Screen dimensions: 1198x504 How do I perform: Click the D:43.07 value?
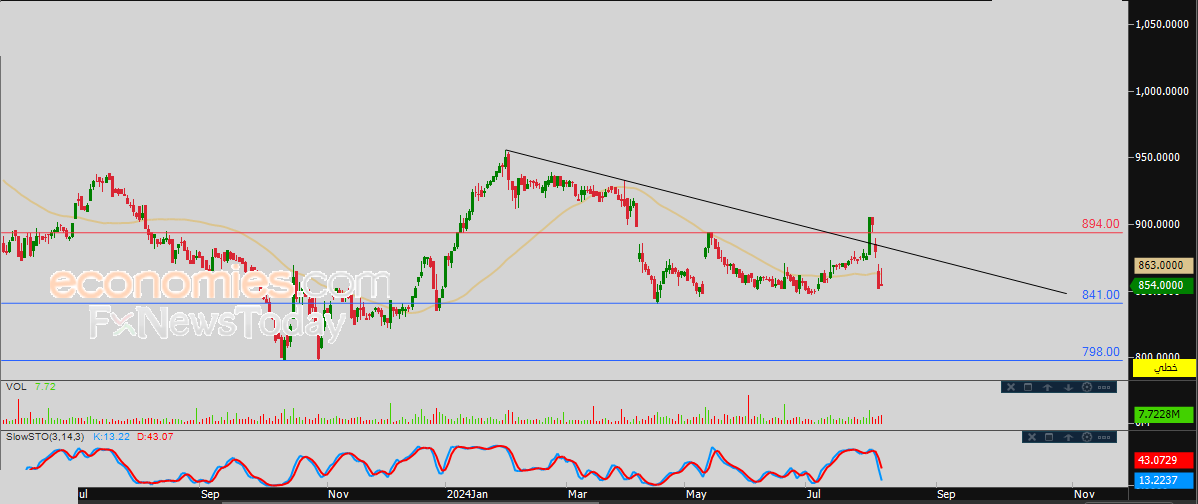155,437
